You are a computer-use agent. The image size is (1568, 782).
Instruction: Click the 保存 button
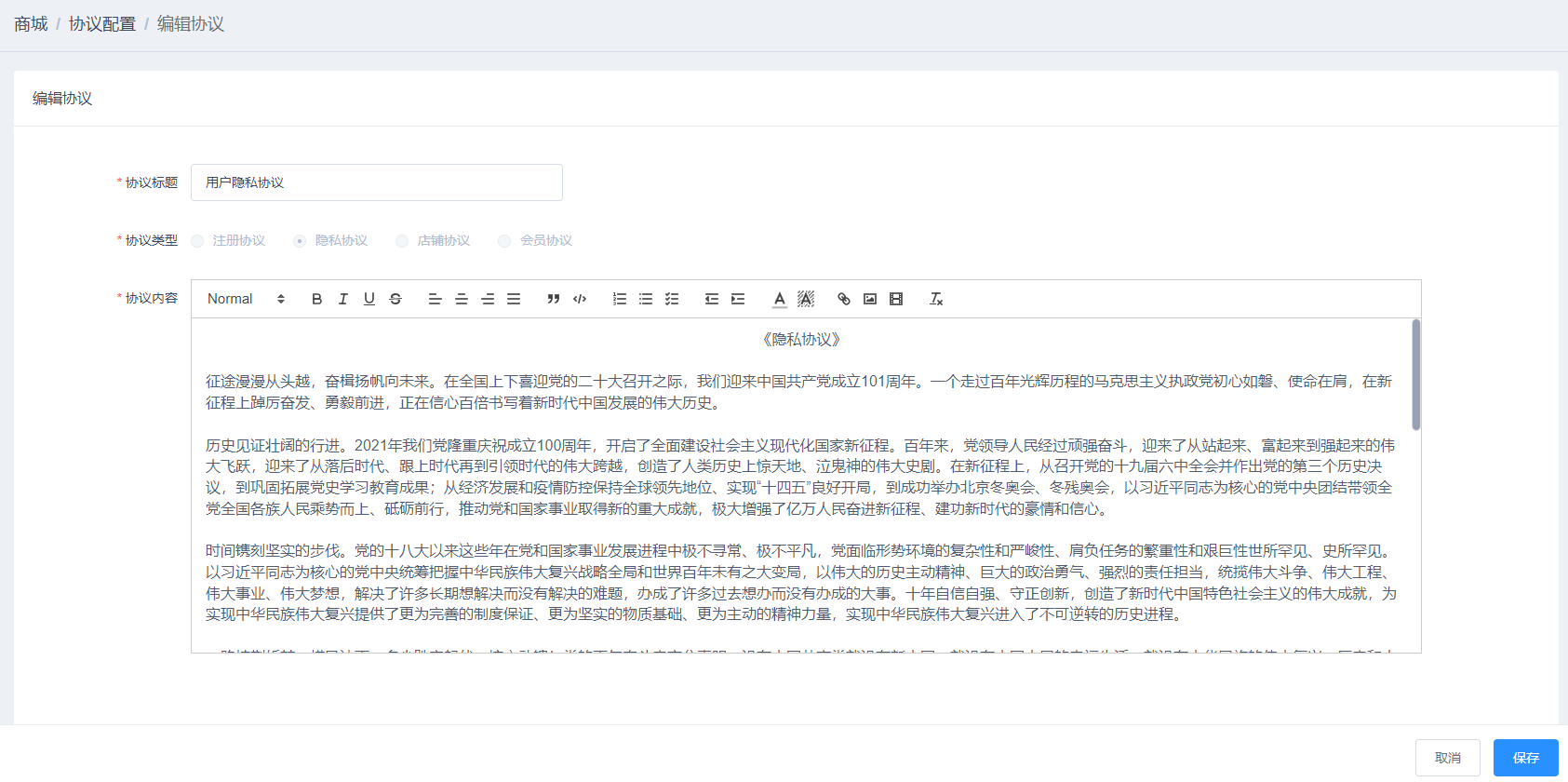tap(1525, 758)
